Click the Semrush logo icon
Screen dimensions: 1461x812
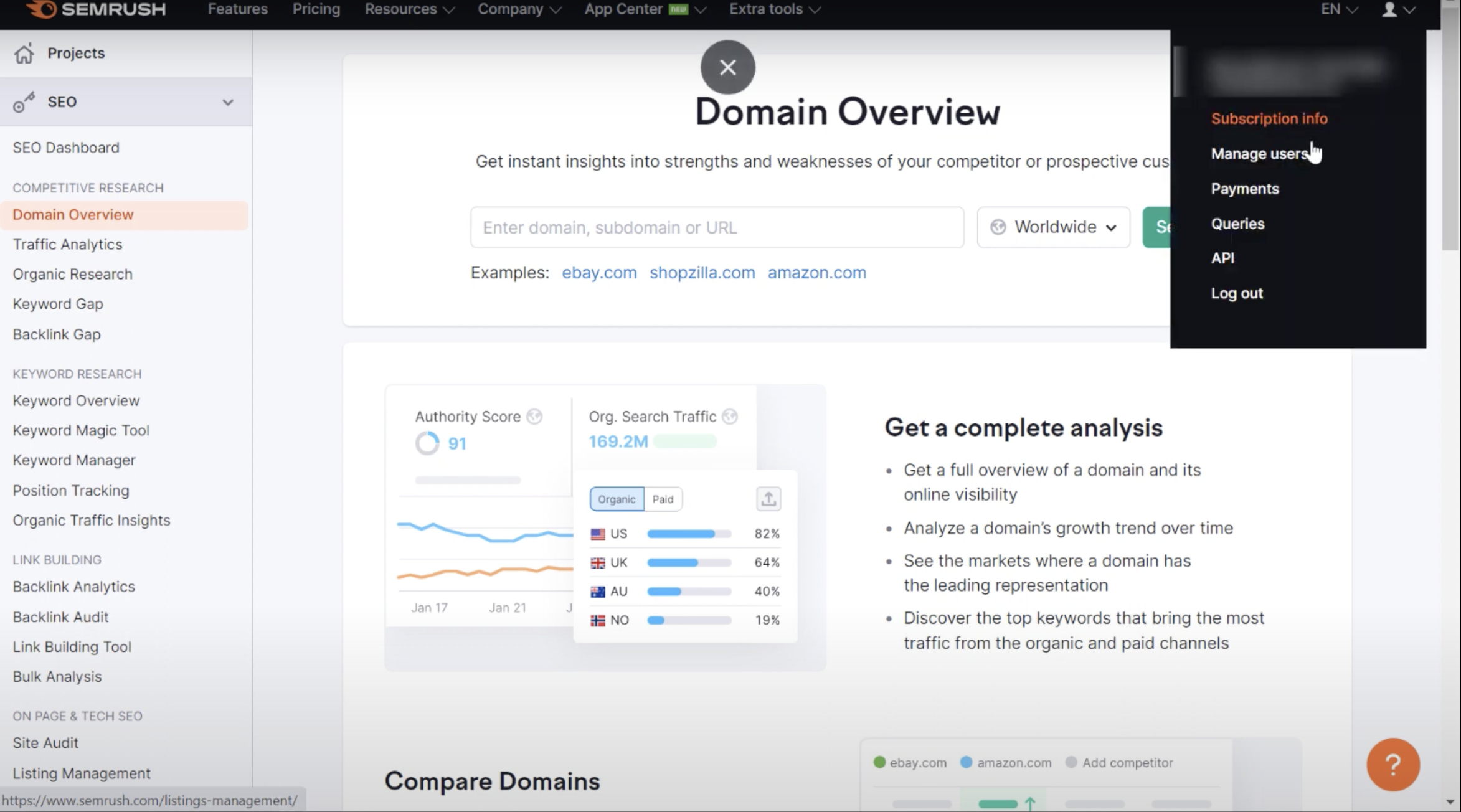42,9
